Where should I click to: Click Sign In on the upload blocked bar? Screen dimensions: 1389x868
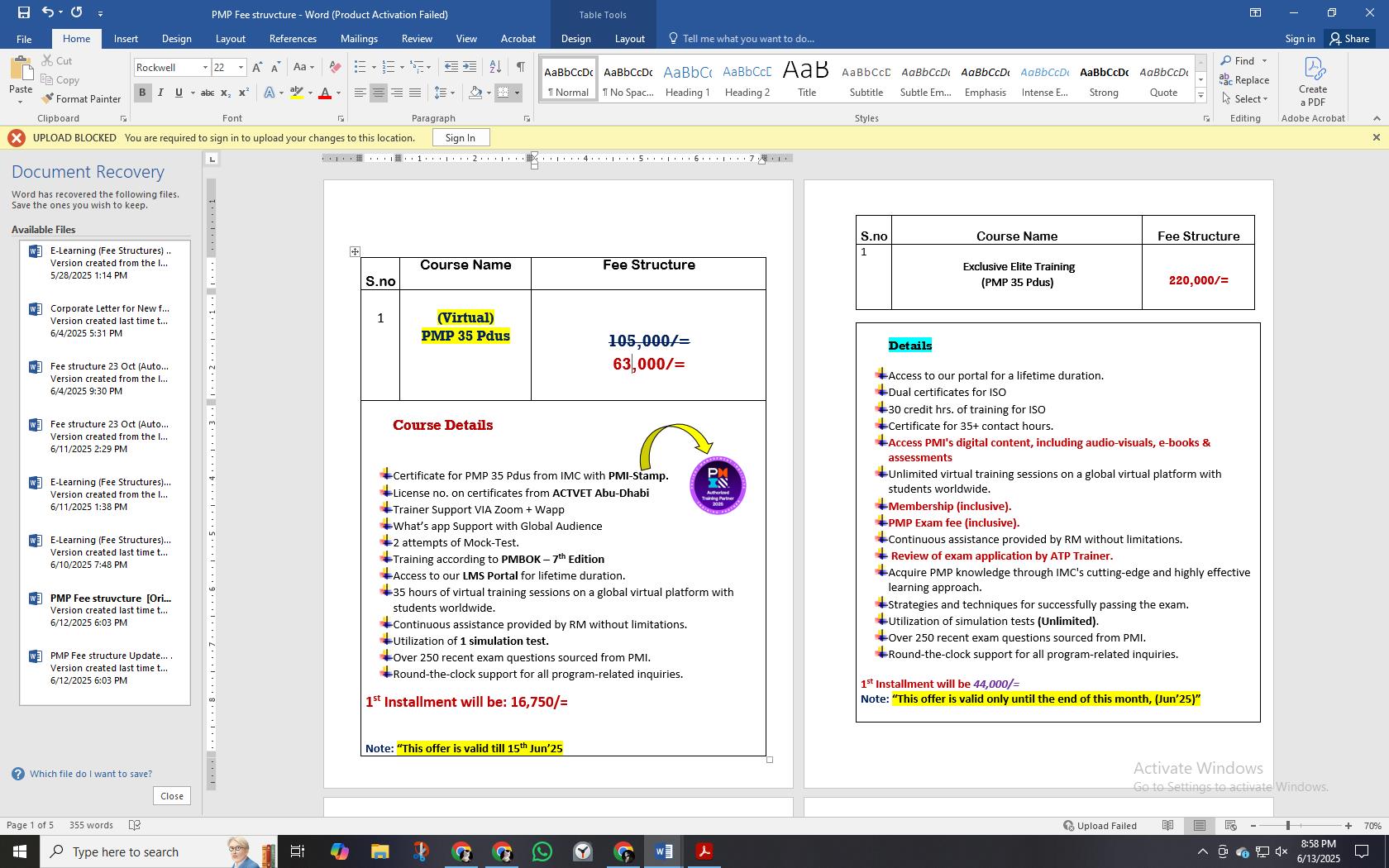click(x=460, y=138)
